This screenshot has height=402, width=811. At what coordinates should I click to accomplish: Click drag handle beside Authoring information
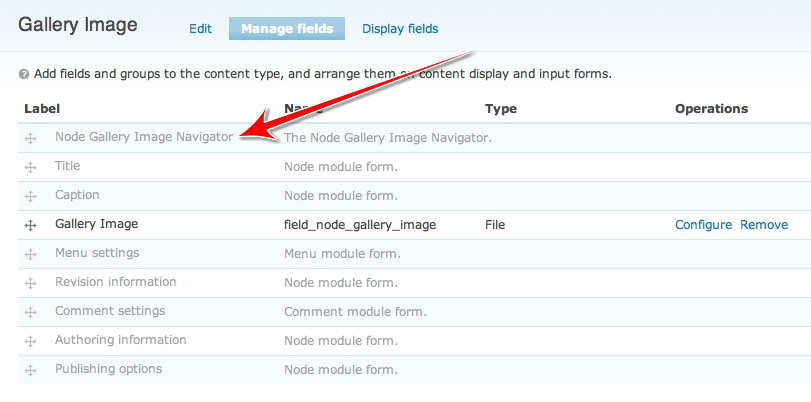30,341
